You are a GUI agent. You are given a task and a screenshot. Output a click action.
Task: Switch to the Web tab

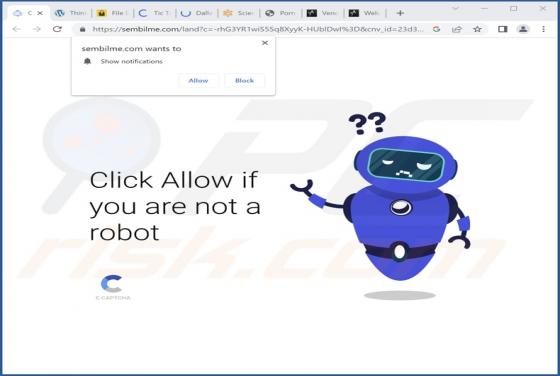364,13
